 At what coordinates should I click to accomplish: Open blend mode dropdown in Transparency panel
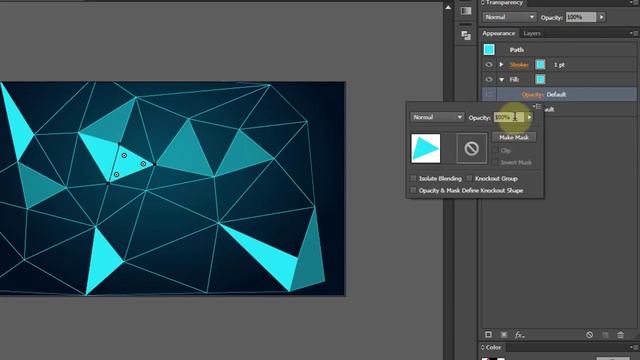point(509,17)
